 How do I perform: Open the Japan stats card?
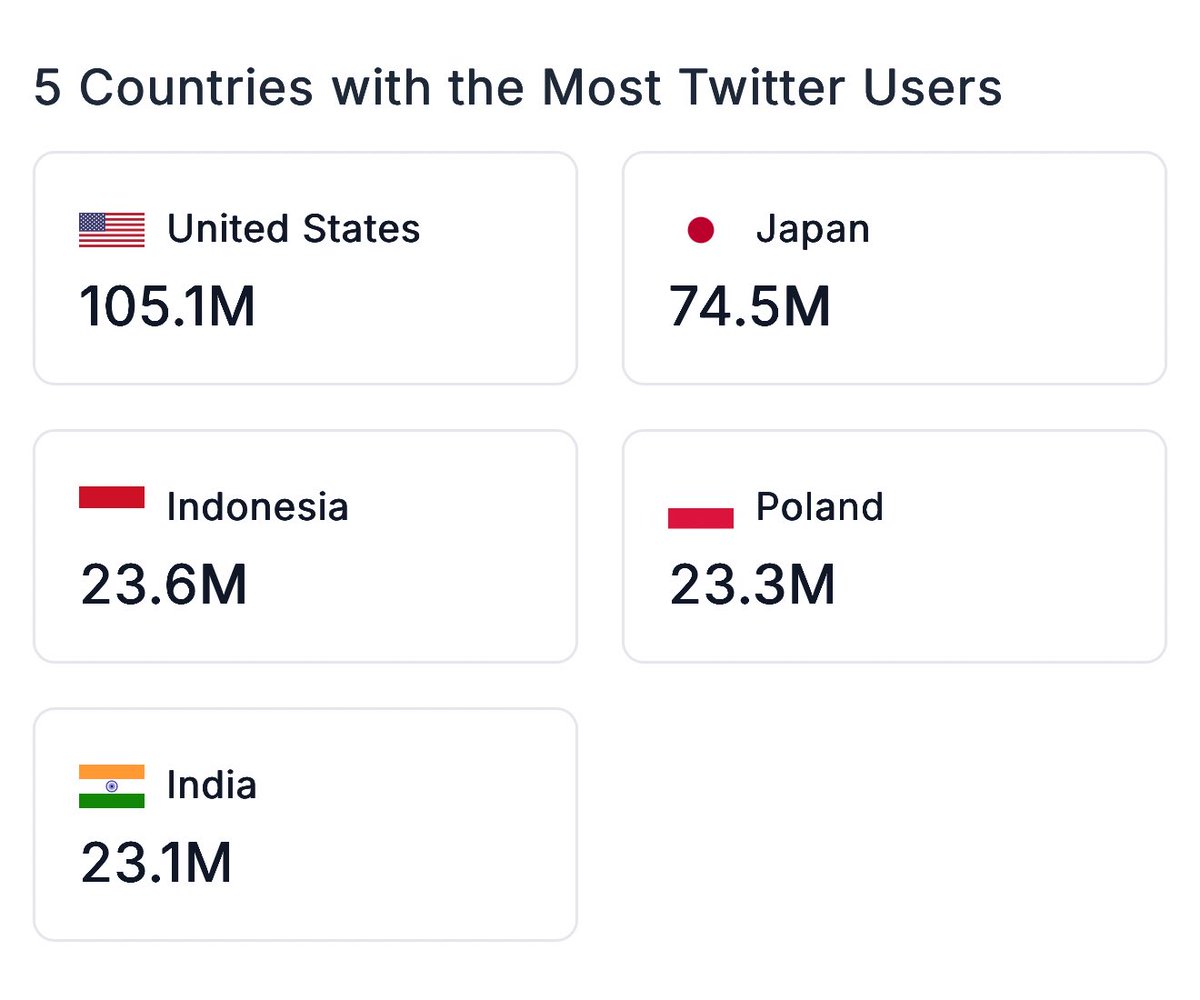click(894, 268)
